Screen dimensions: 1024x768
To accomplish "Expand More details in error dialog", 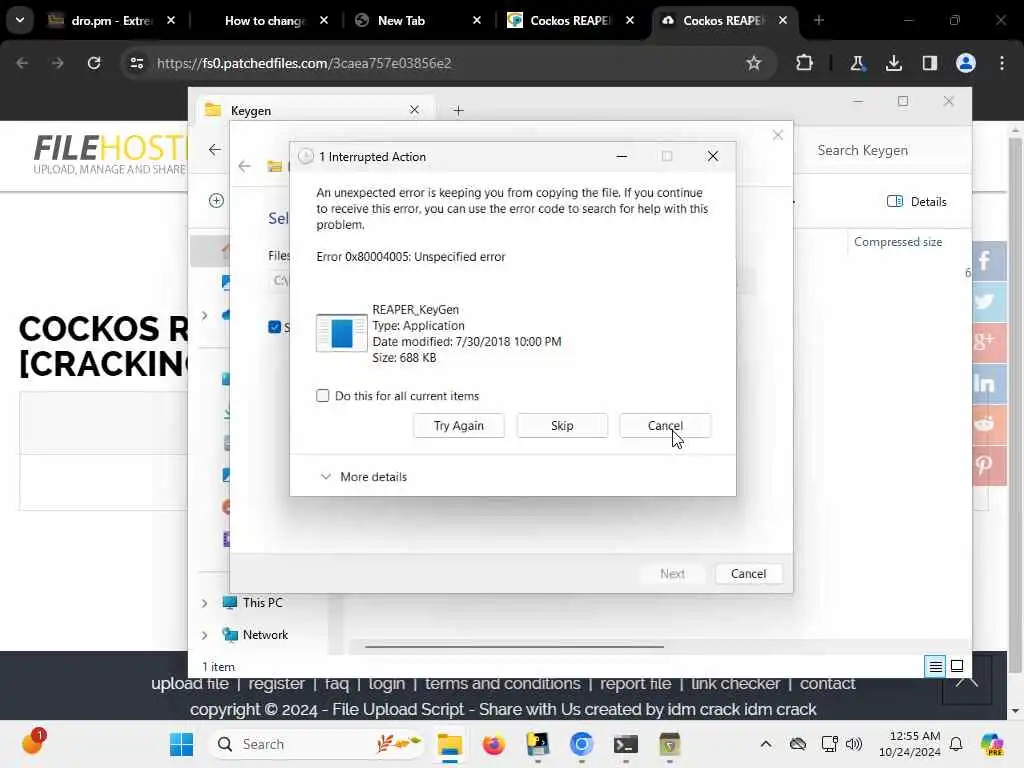I will [364, 477].
